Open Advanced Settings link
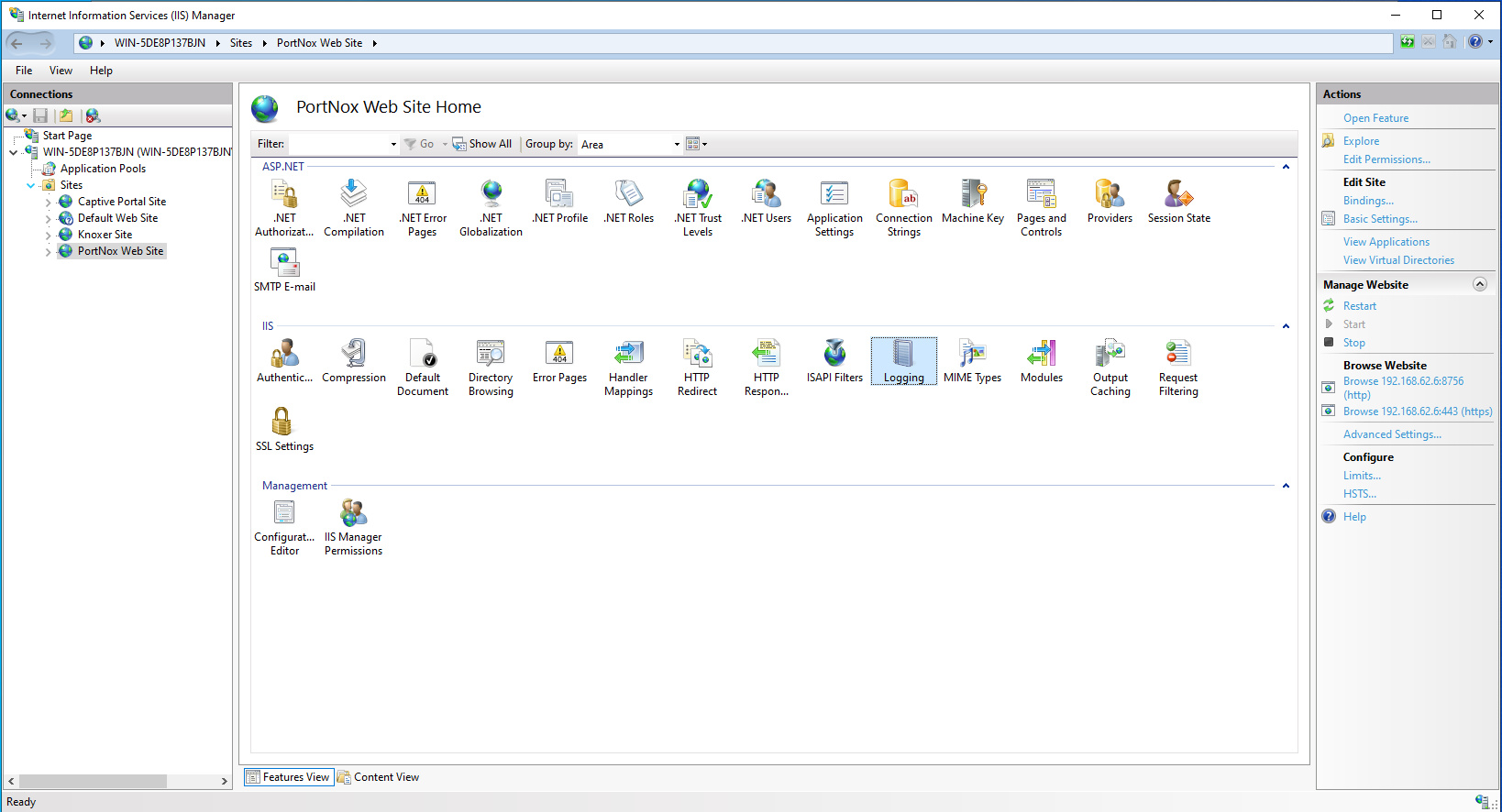The image size is (1502, 812). point(1392,434)
